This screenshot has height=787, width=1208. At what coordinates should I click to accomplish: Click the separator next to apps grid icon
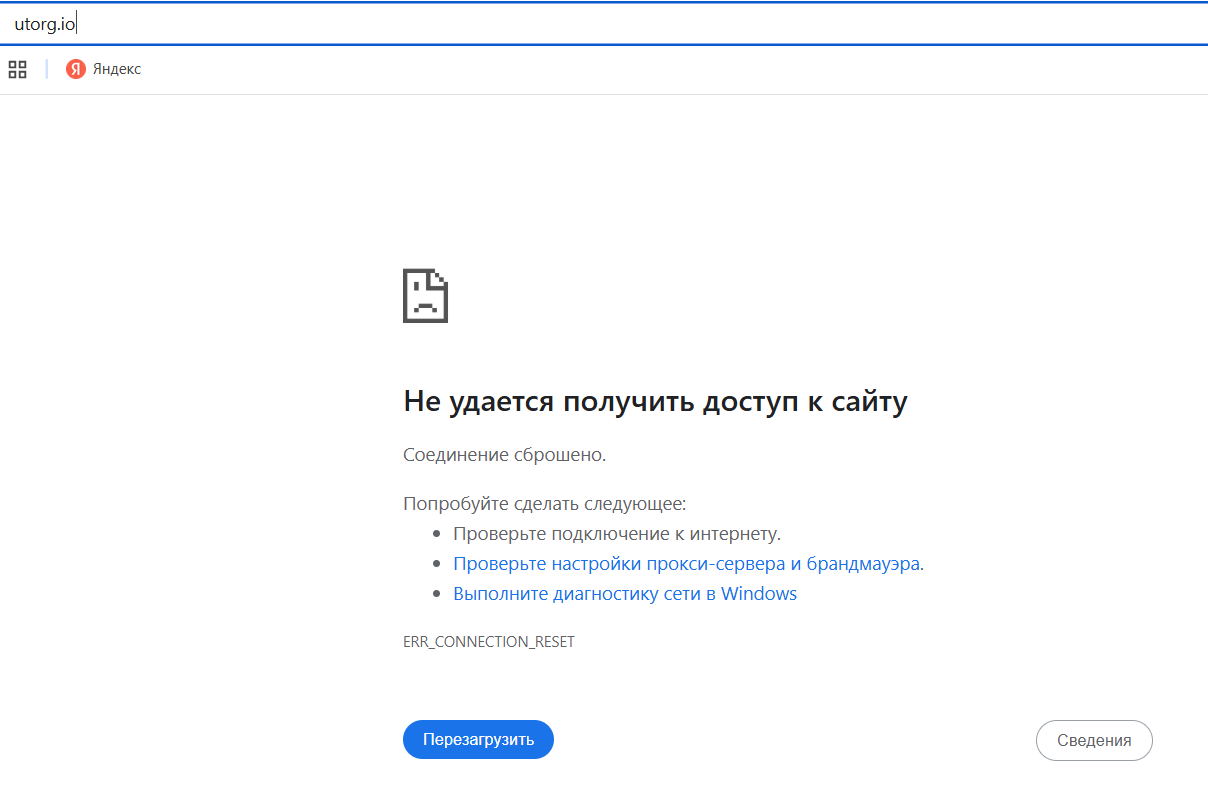pos(46,69)
